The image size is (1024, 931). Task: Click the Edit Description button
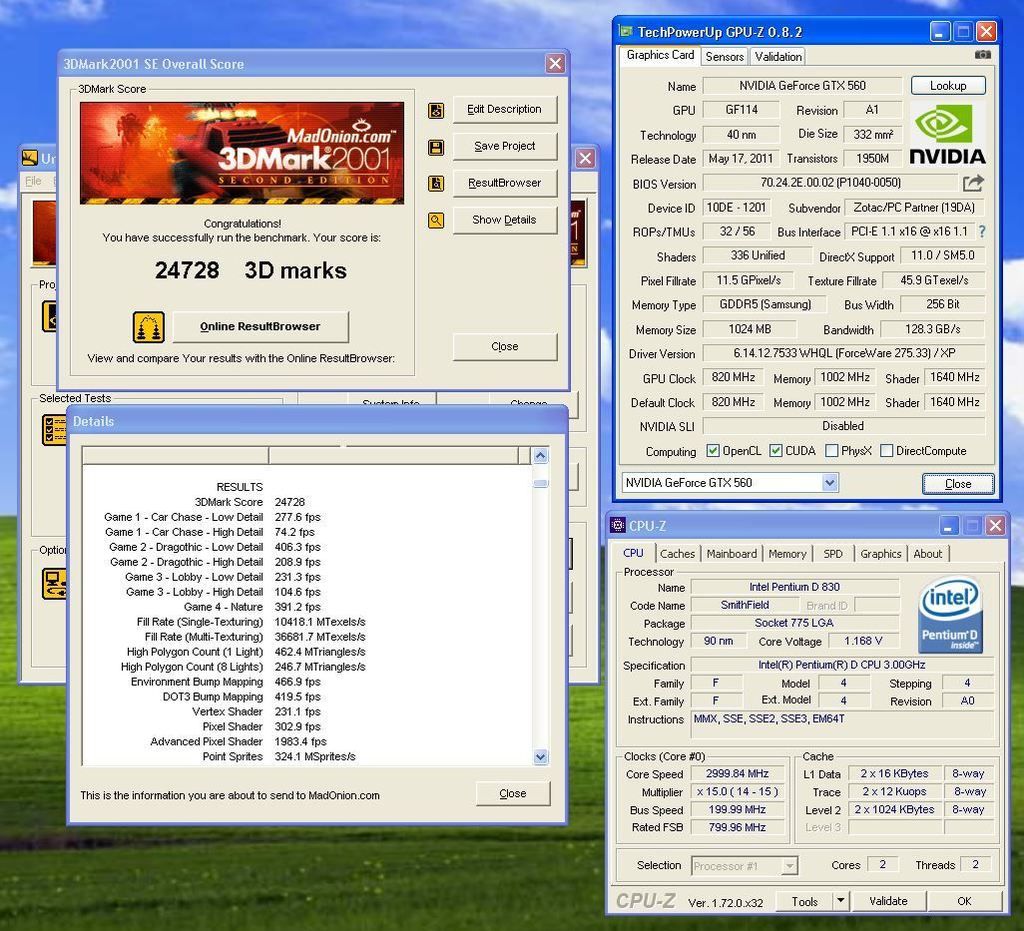tap(504, 110)
